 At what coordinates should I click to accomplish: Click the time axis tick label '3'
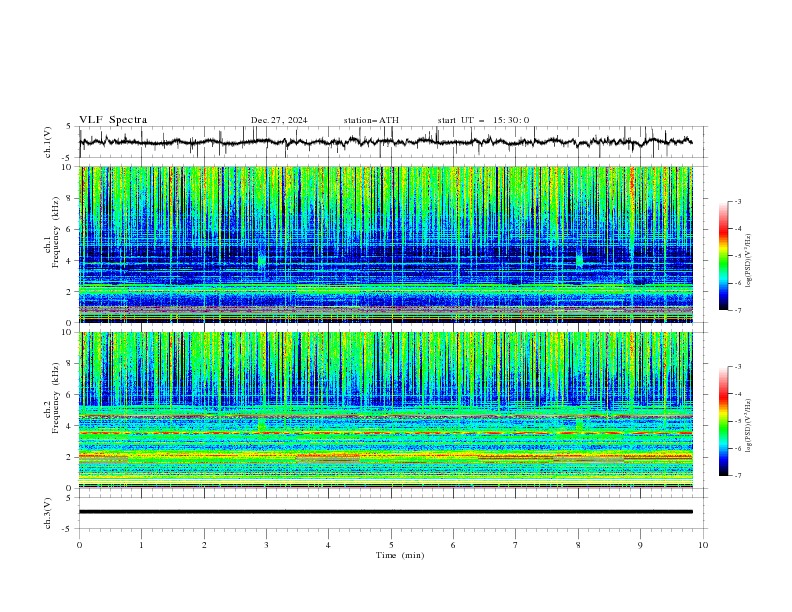point(266,545)
